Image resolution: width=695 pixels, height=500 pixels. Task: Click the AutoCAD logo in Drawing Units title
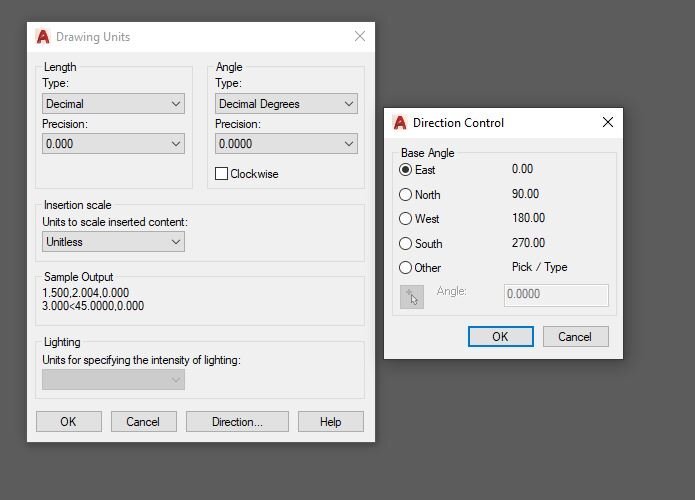click(x=43, y=37)
